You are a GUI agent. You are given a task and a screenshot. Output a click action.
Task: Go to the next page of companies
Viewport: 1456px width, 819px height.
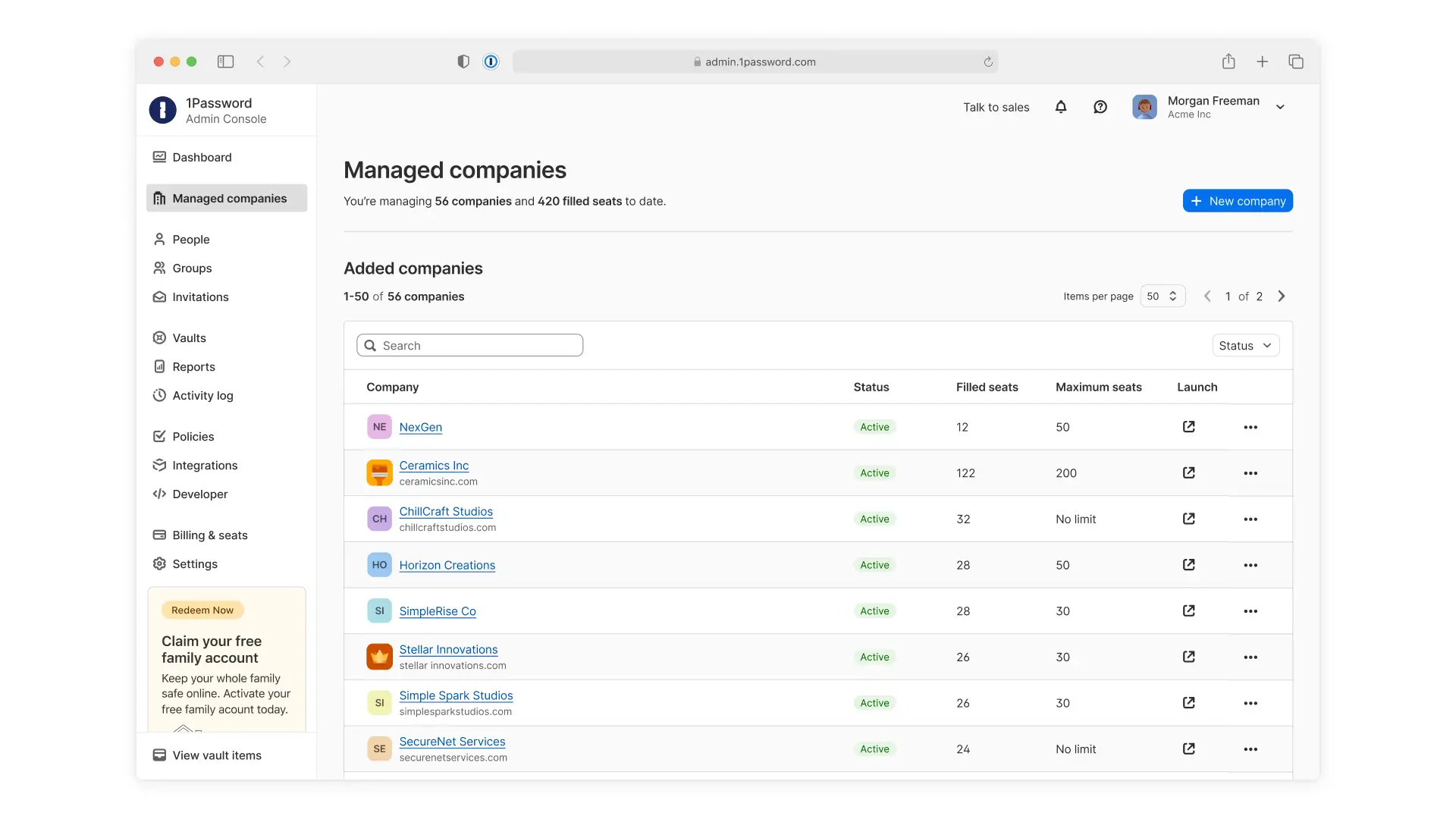coord(1282,297)
